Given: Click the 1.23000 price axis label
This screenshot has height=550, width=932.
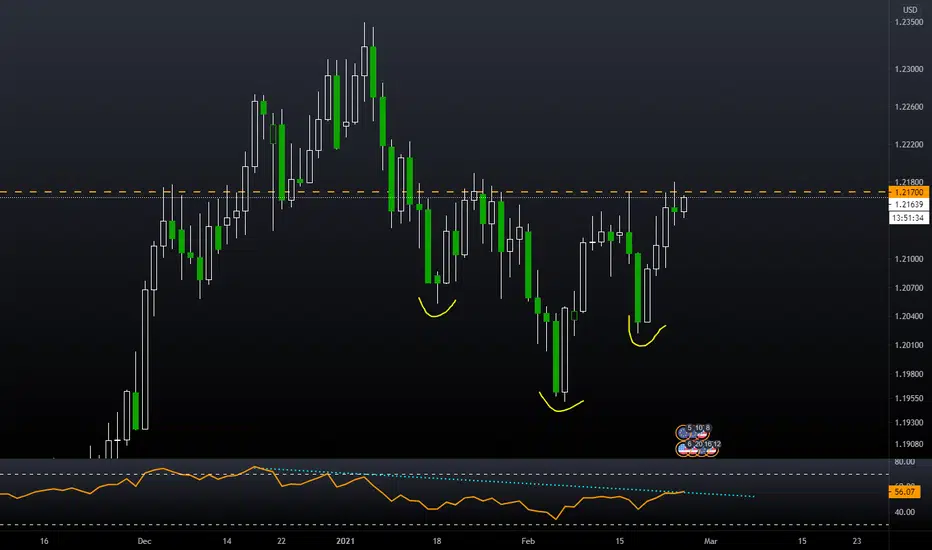Looking at the screenshot, I should 908,70.
